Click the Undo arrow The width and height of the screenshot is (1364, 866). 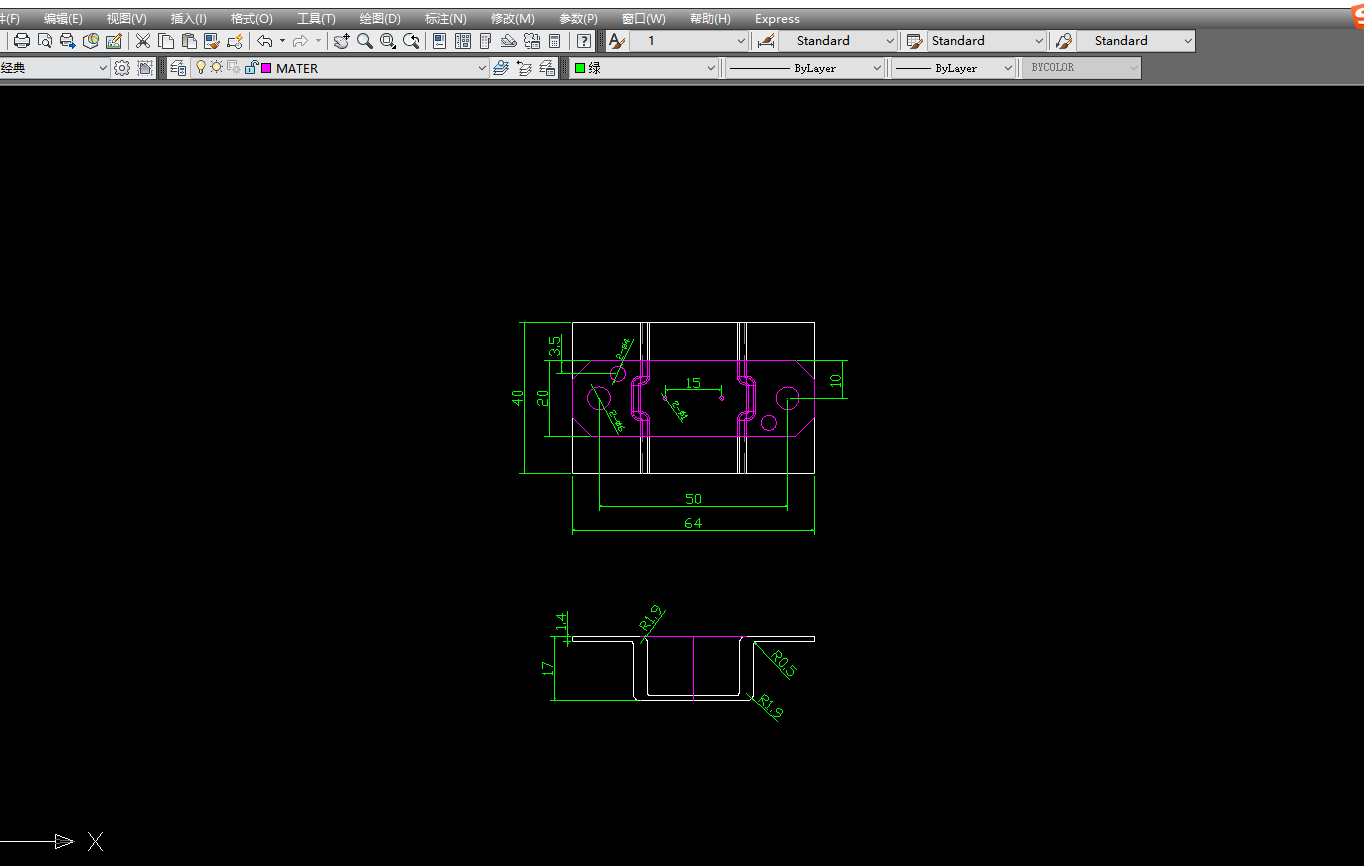coord(265,41)
